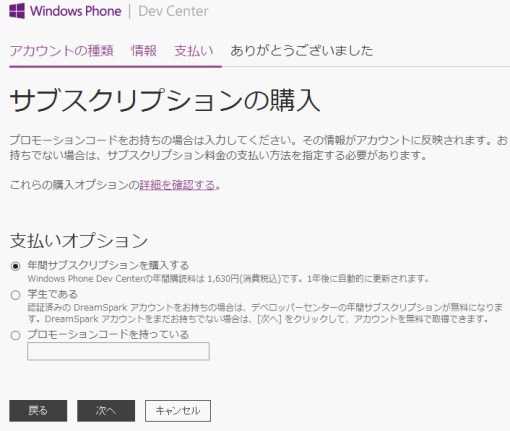Select プロモーションコードを持っている radio option
510x431 pixels.
tap(16, 335)
